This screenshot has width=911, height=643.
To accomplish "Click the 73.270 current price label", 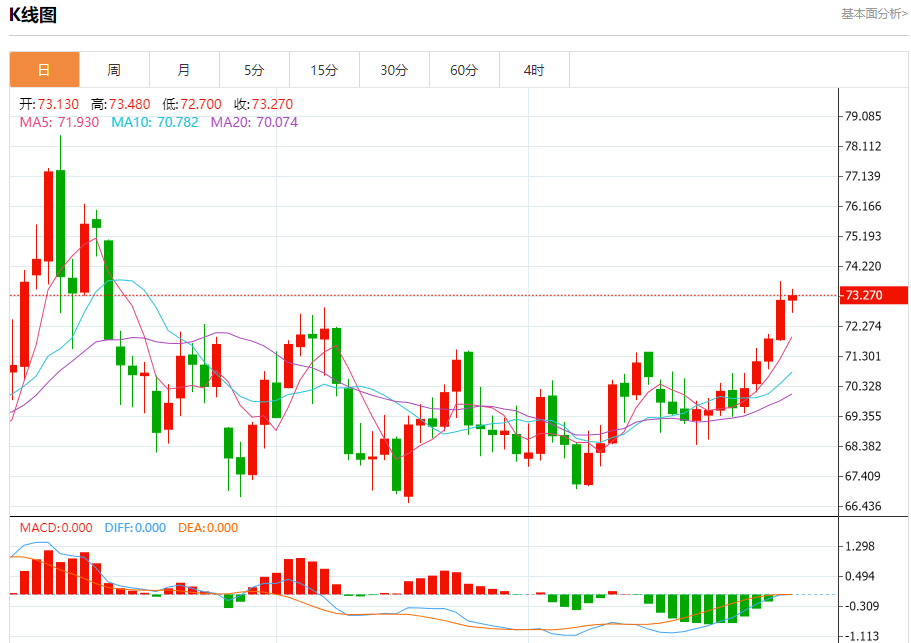I will [874, 295].
